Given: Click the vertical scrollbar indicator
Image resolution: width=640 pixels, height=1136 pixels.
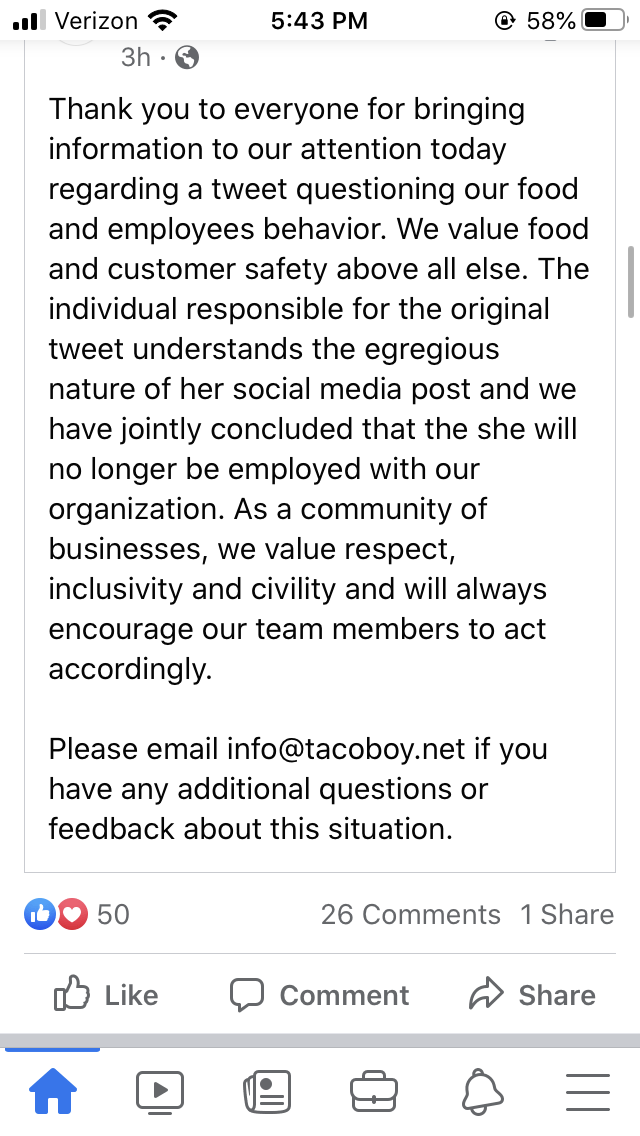Looking at the screenshot, I should coord(631,282).
